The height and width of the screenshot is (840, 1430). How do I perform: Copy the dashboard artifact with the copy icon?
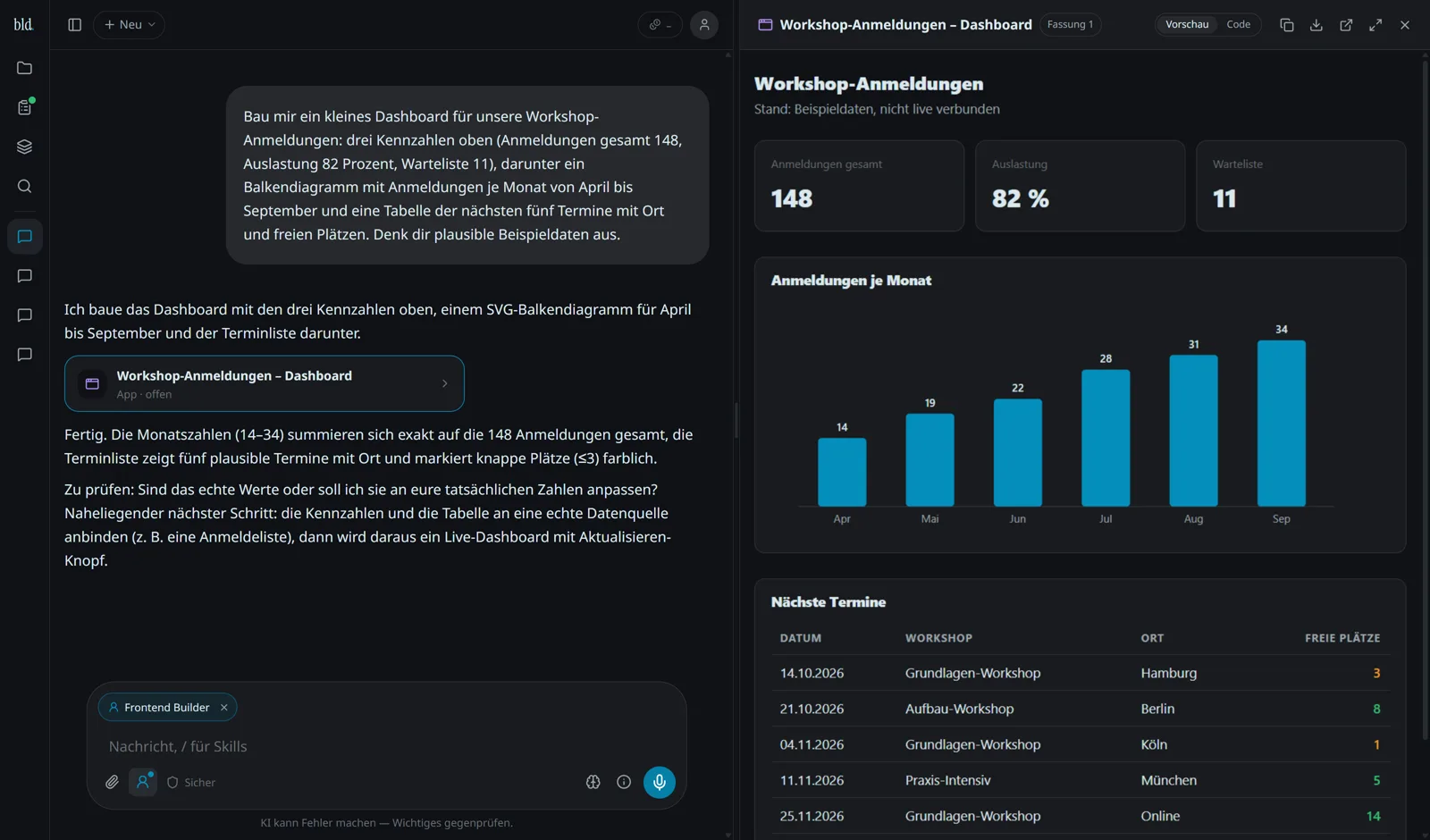1287,25
